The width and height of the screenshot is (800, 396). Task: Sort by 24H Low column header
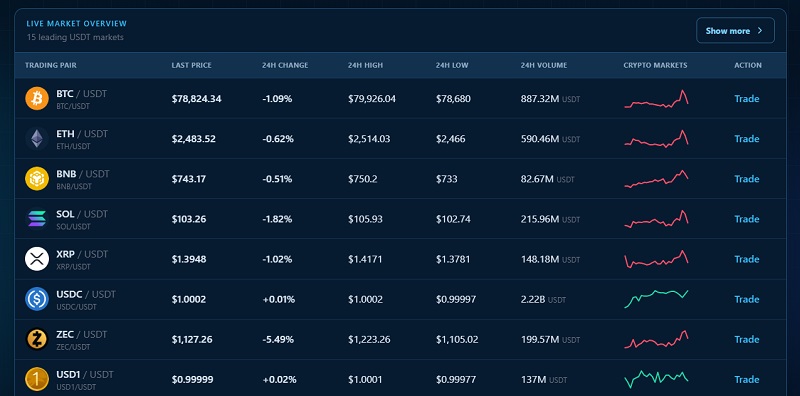tap(452, 65)
